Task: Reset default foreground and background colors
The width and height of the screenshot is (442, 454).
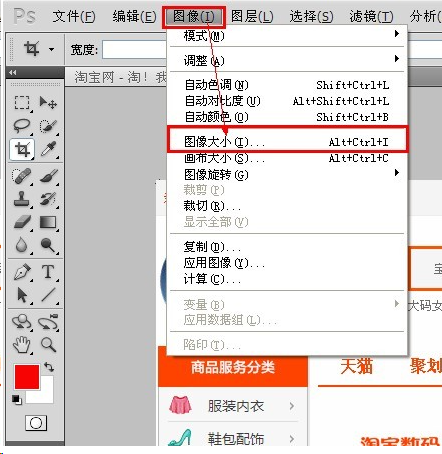Action: click(x=16, y=399)
